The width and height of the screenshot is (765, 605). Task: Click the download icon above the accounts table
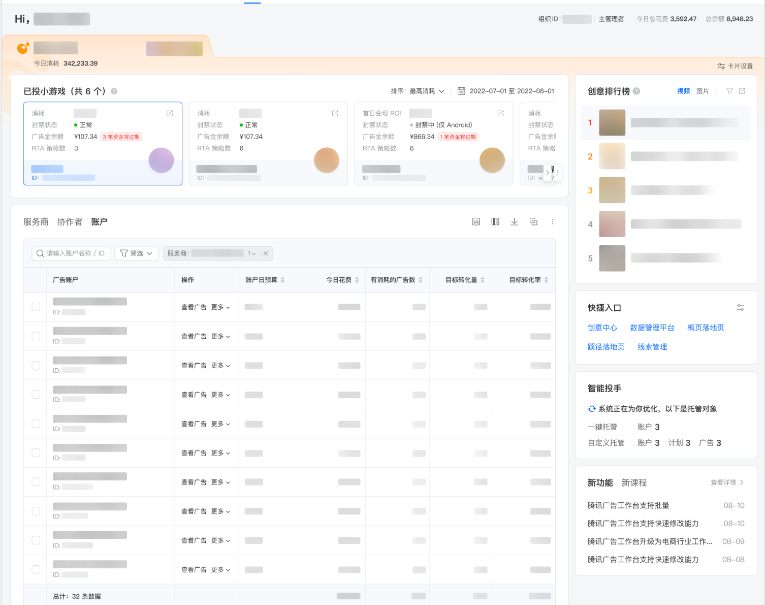click(514, 222)
